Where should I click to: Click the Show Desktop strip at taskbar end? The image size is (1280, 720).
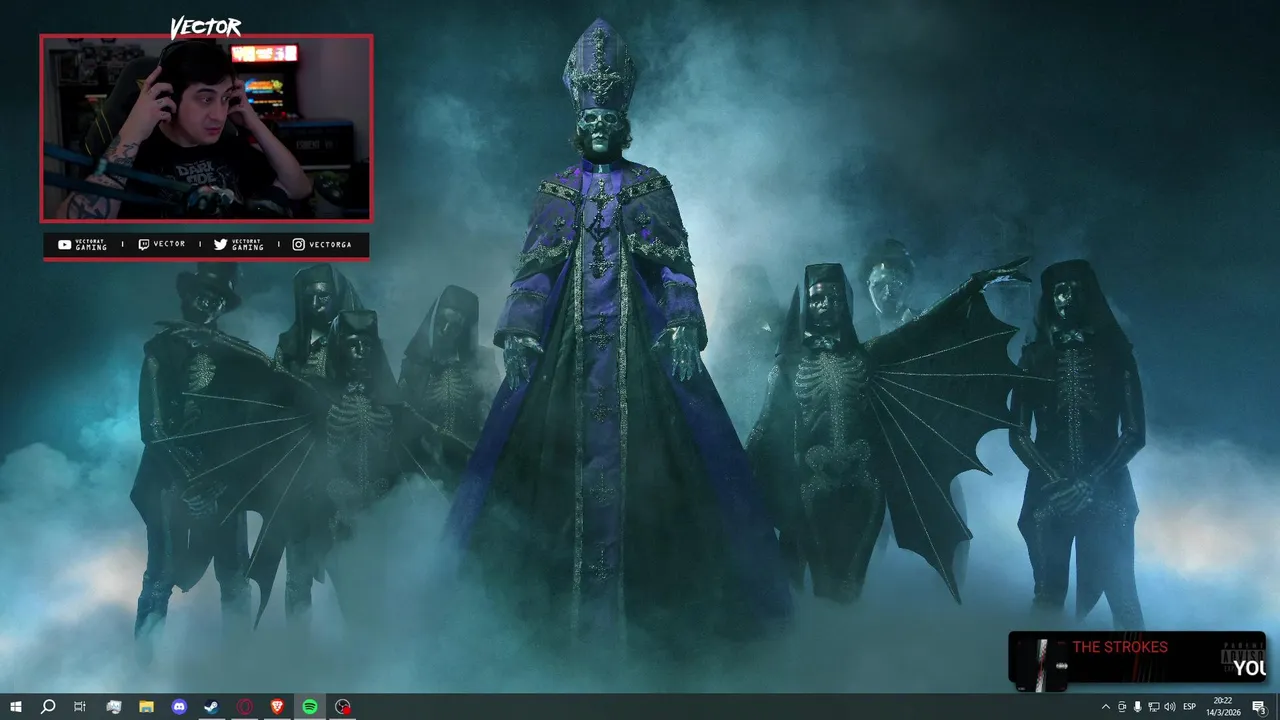[1277, 707]
